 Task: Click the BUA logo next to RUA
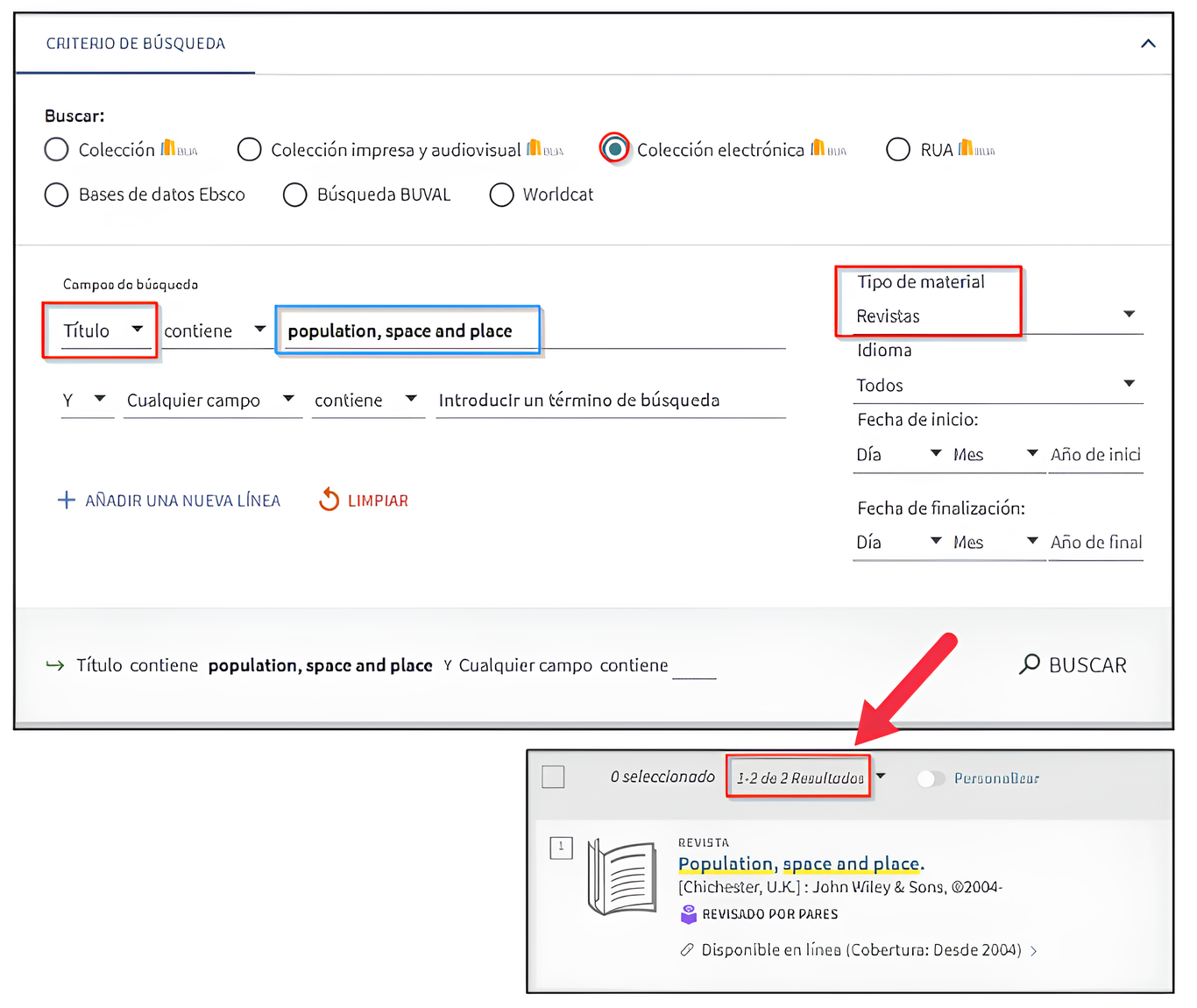point(976,149)
